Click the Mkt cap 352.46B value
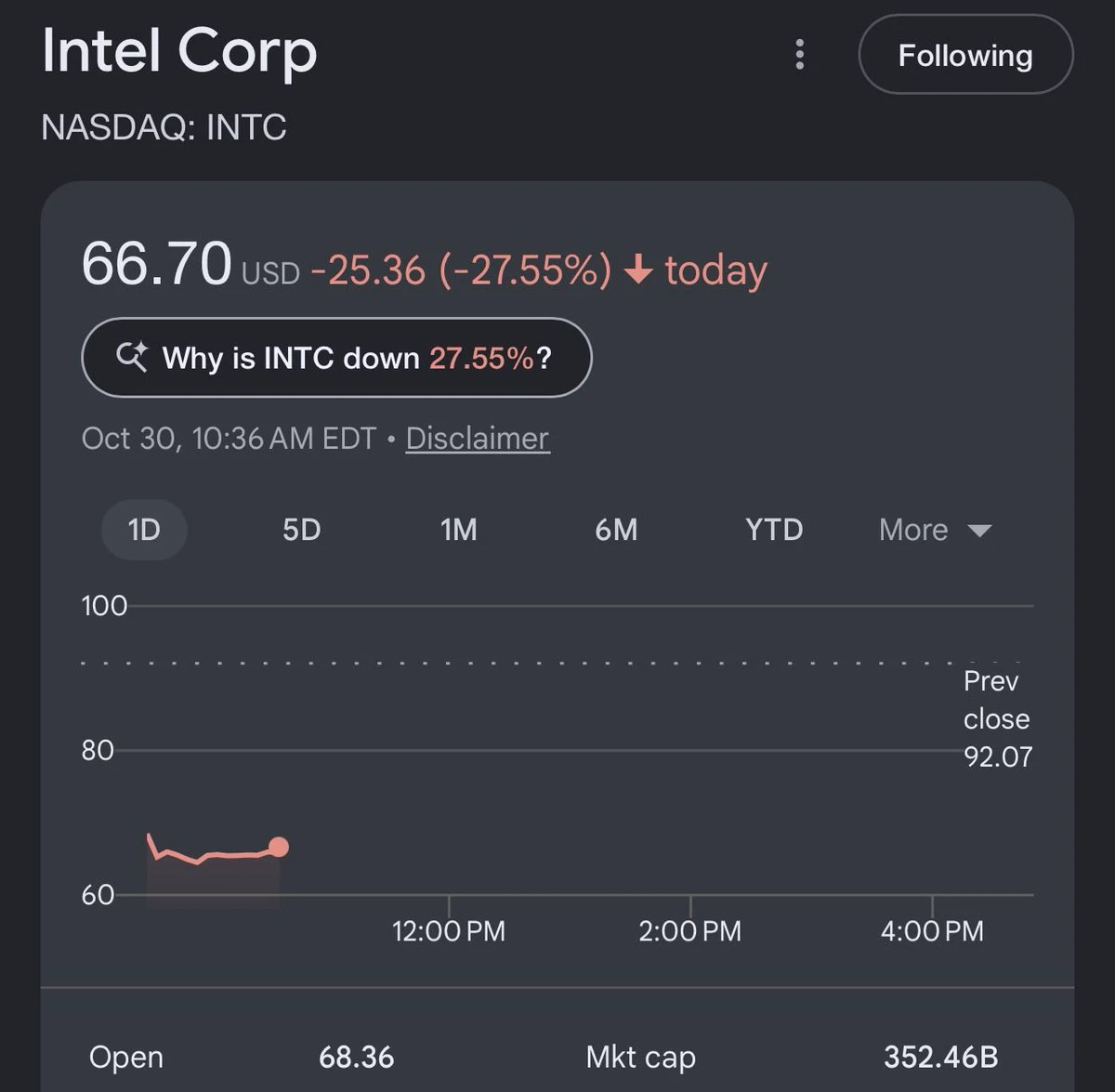 [941, 1057]
